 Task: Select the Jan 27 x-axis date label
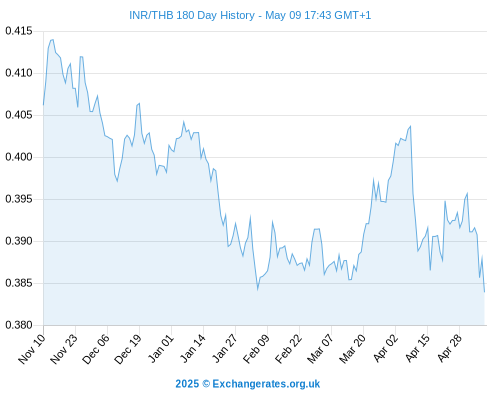225,349
